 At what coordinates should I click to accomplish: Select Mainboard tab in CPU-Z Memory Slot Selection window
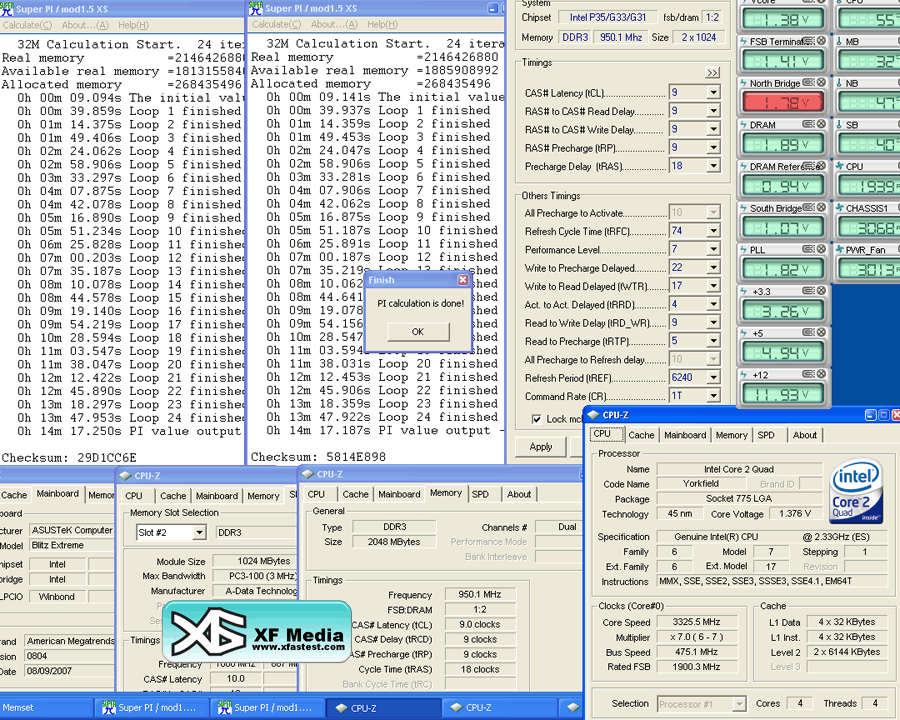tap(216, 496)
